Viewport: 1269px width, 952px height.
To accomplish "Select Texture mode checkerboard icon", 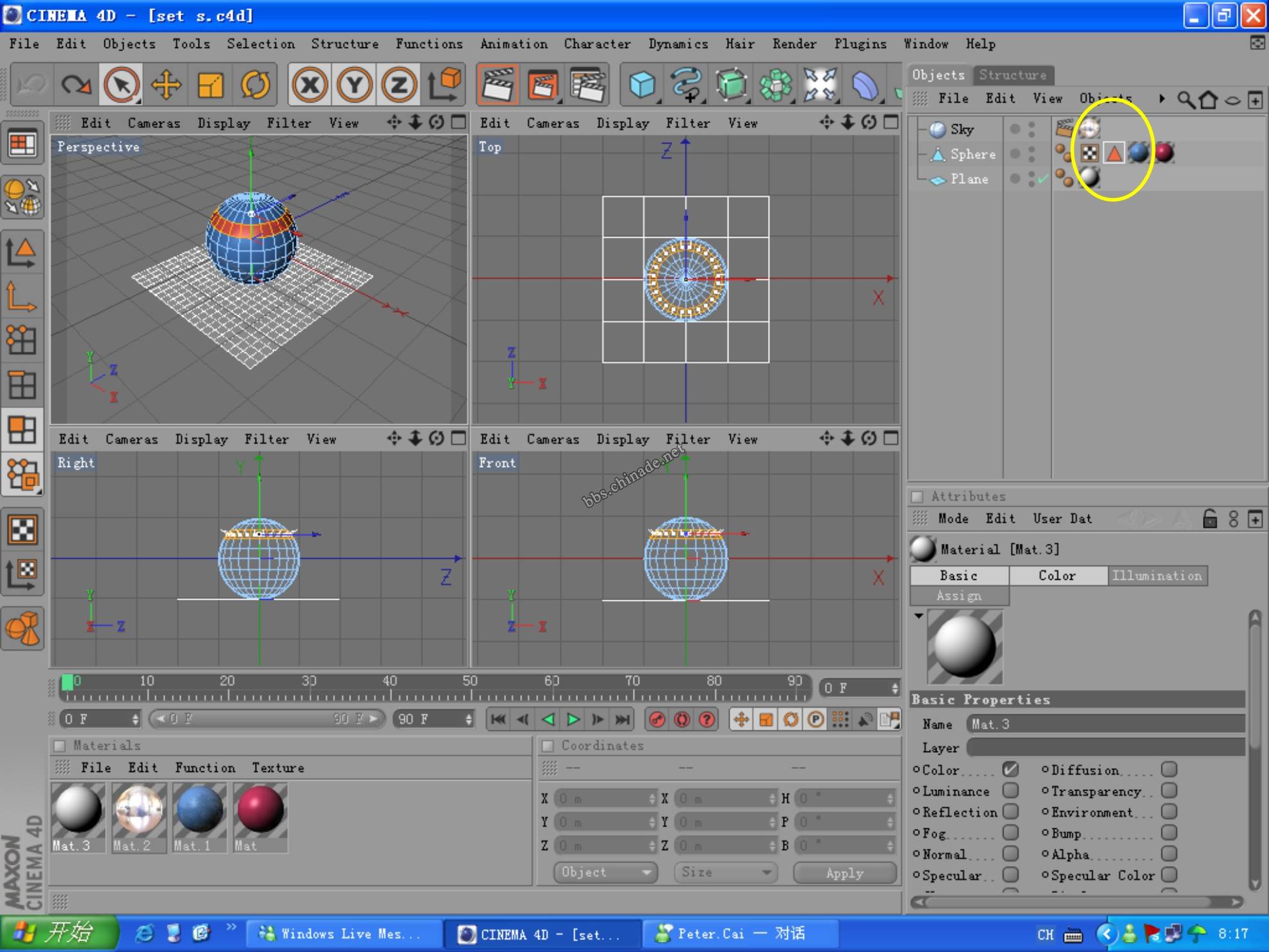I will click(x=22, y=530).
